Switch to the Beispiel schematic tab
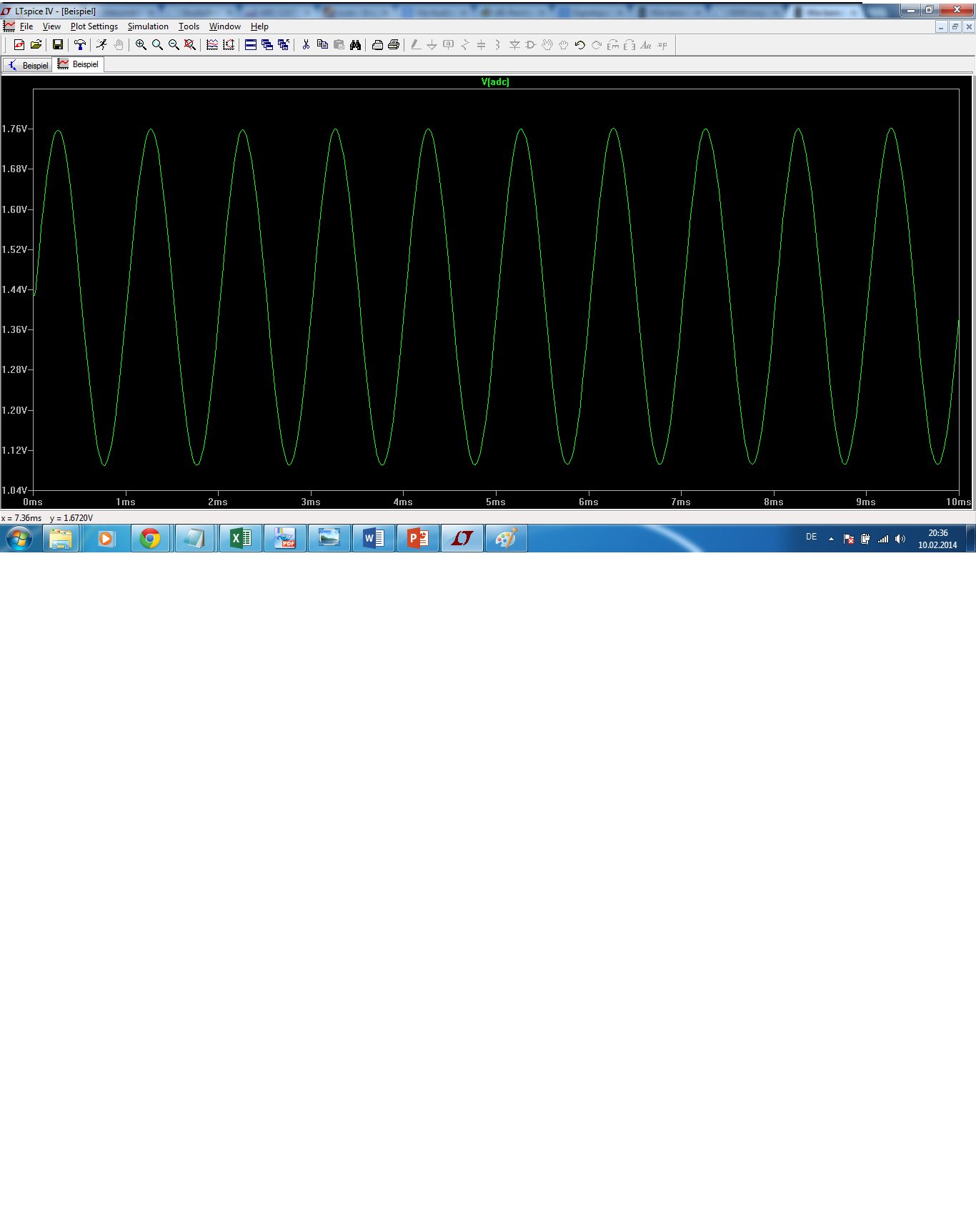 click(x=28, y=65)
